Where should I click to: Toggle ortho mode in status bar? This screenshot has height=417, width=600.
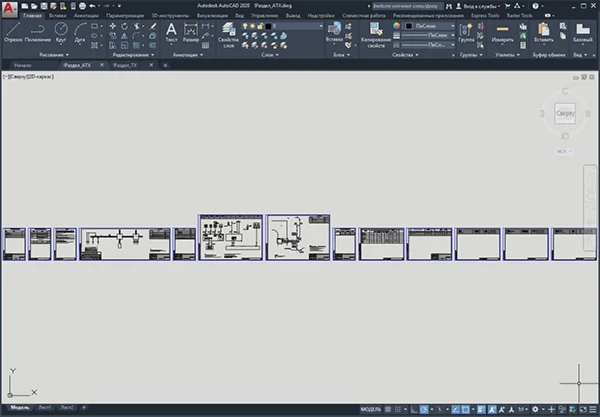coord(414,409)
